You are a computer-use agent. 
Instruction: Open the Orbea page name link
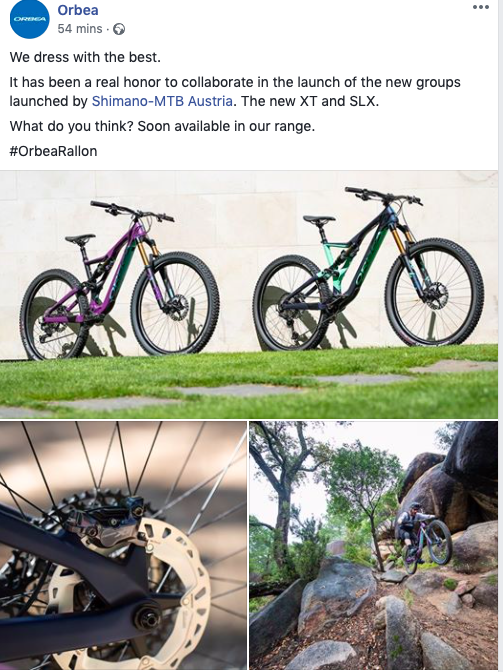click(78, 10)
